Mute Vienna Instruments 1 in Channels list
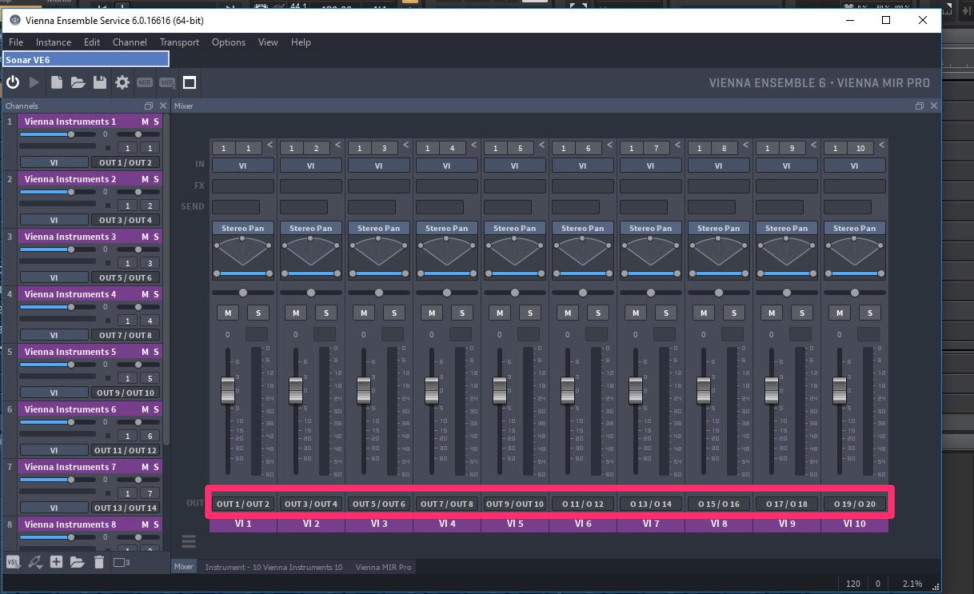The image size is (974, 594). pyautogui.click(x=145, y=122)
